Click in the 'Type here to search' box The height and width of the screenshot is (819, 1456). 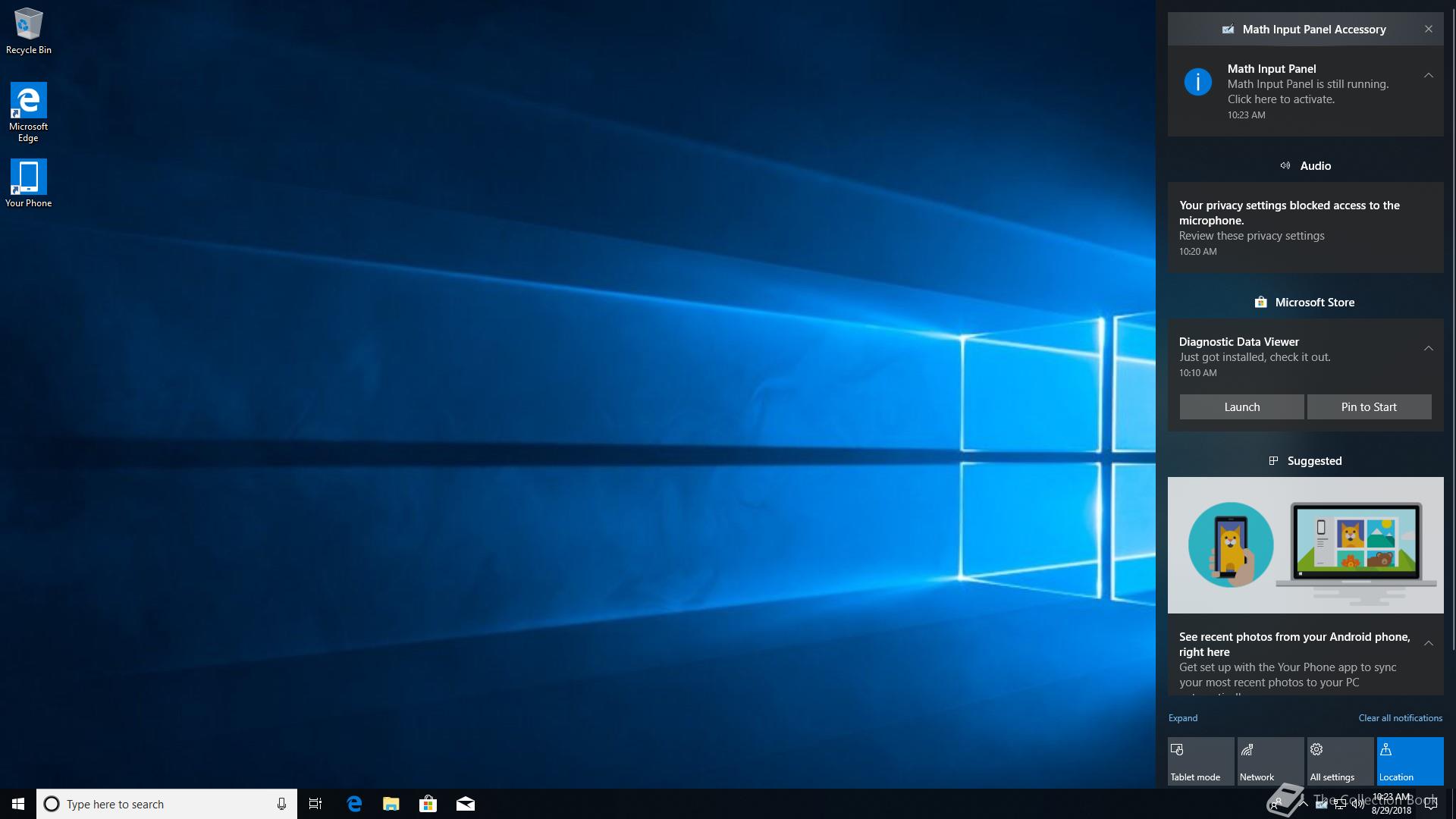165,804
